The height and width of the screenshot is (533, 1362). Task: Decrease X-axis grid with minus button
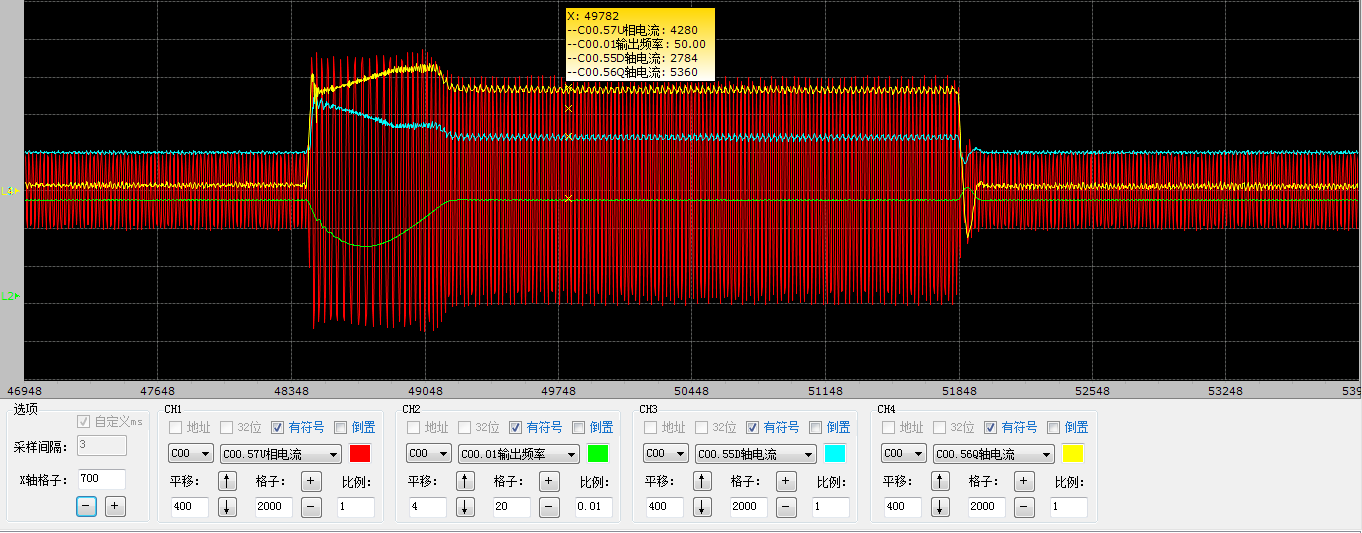87,506
